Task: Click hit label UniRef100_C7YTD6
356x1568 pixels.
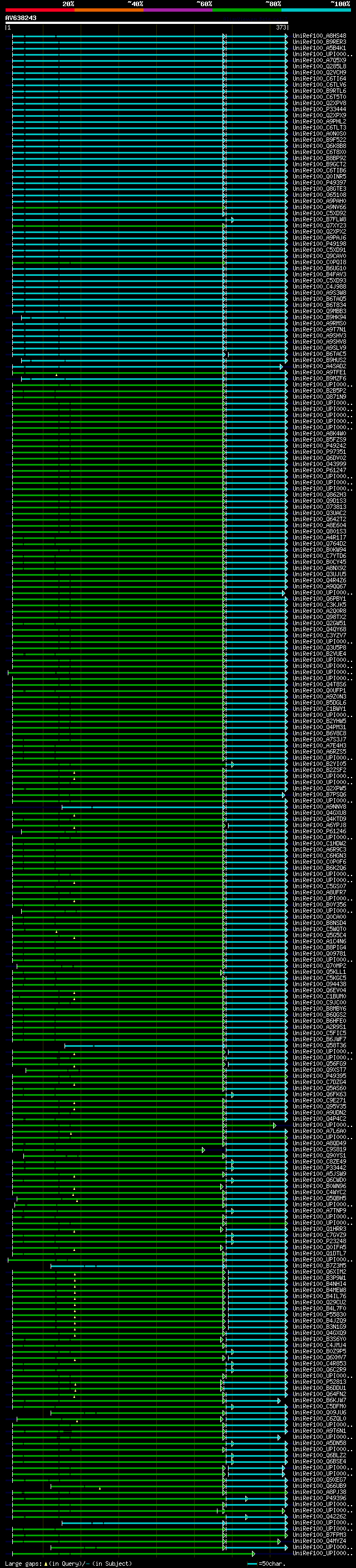Action: 319,556
